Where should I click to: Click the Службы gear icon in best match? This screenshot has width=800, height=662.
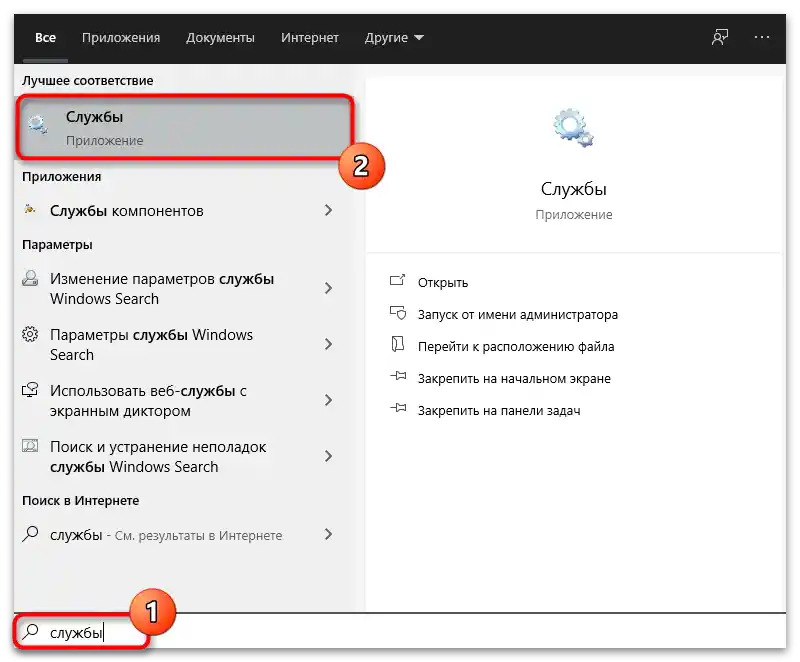click(x=38, y=125)
